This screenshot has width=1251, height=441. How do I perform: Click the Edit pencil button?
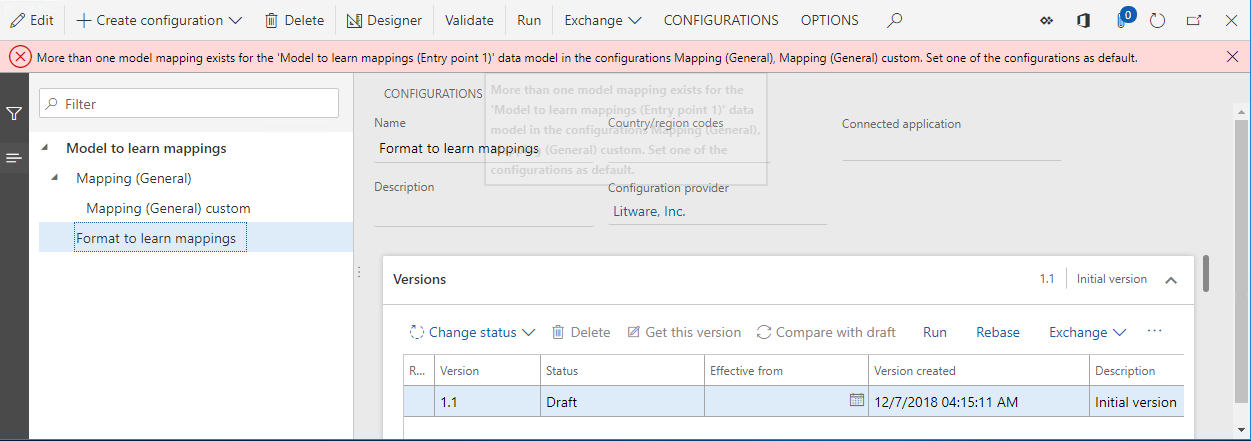pos(32,20)
